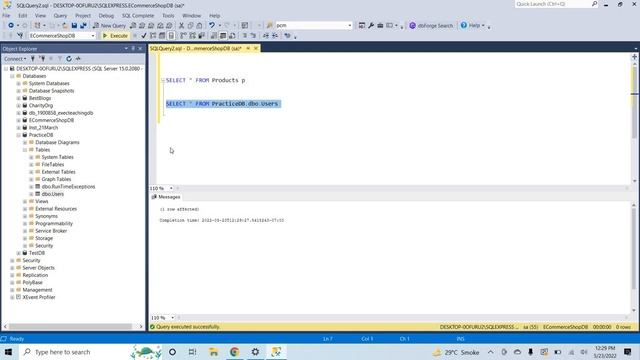
Task: Expand the dbo.Users table node
Action: tap(31, 194)
